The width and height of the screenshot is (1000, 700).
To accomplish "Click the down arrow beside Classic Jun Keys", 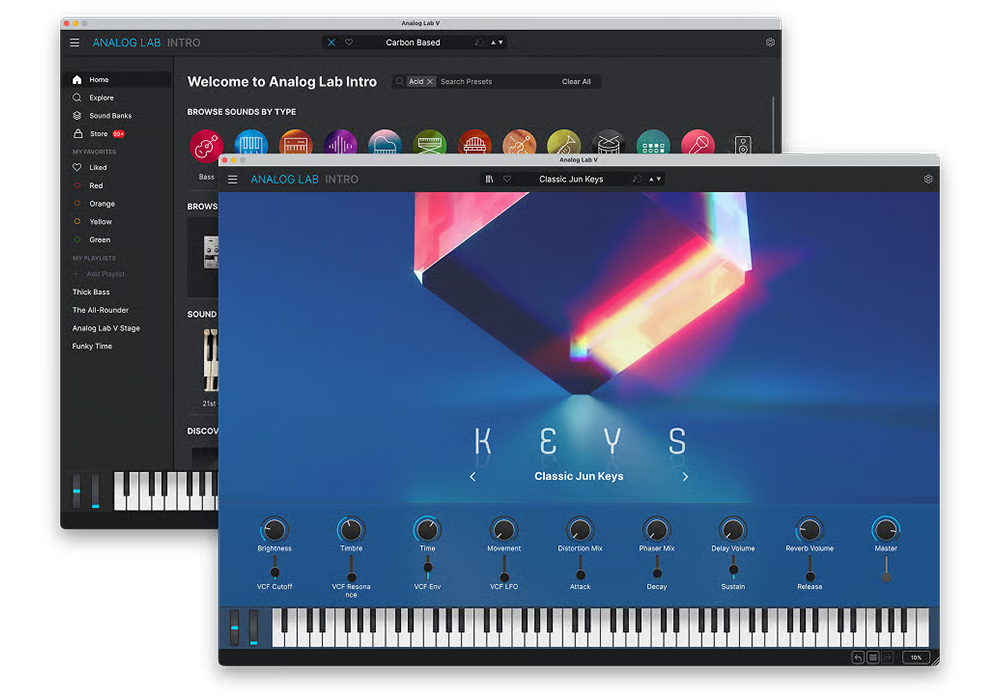I will click(x=659, y=179).
